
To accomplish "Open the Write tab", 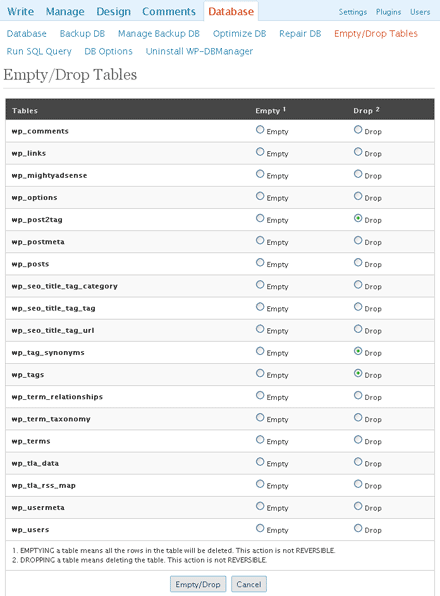I will [21, 11].
